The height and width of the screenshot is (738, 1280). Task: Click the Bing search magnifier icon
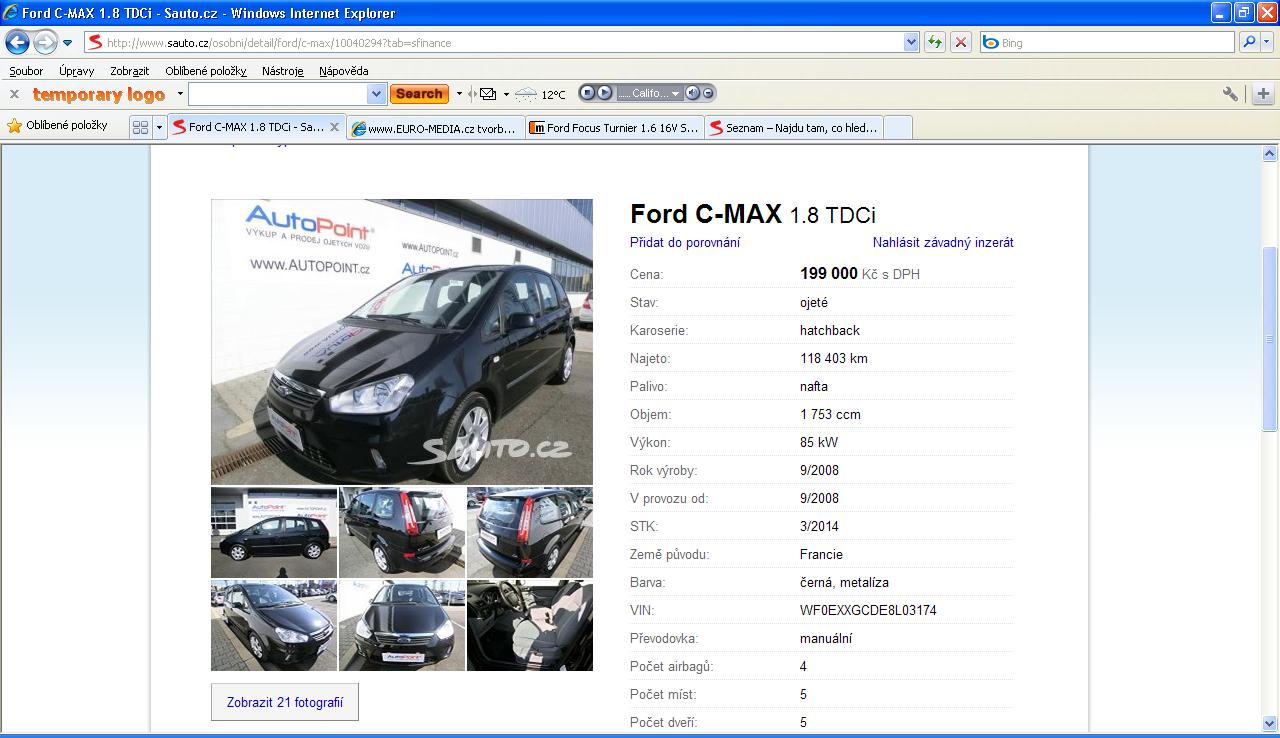pos(1249,42)
